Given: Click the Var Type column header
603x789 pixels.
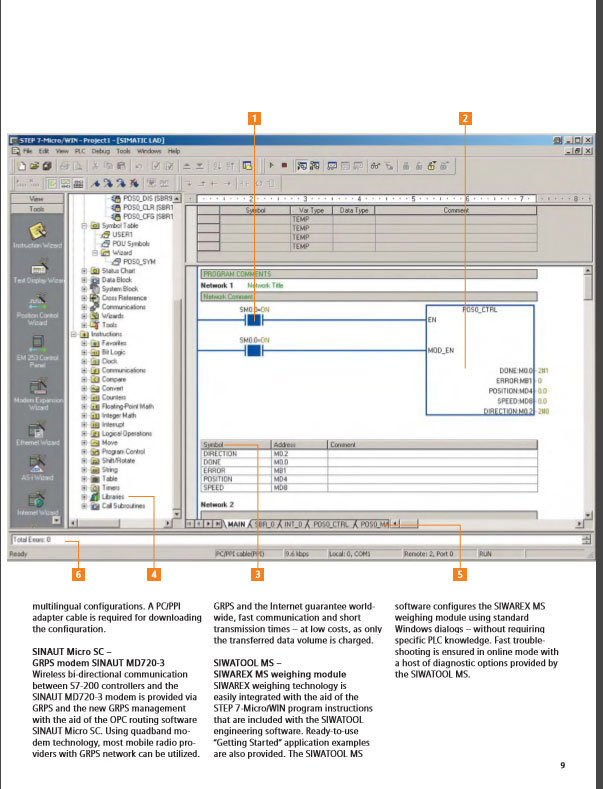Looking at the screenshot, I should (x=312, y=210).
